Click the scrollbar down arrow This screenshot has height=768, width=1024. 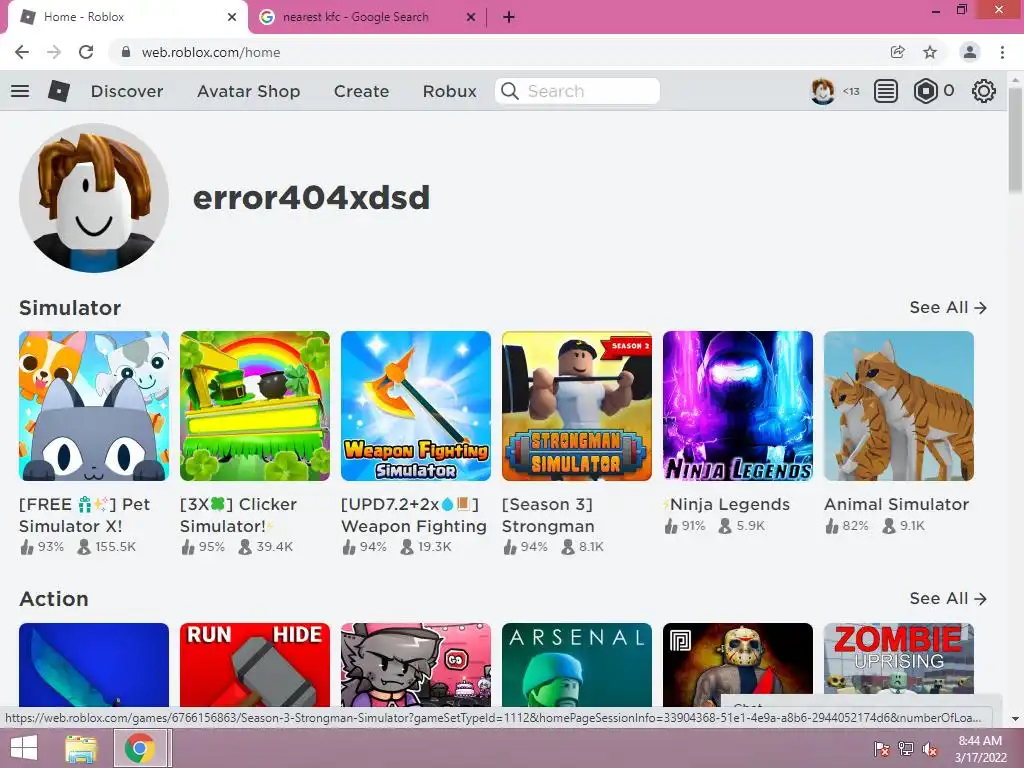point(1016,719)
